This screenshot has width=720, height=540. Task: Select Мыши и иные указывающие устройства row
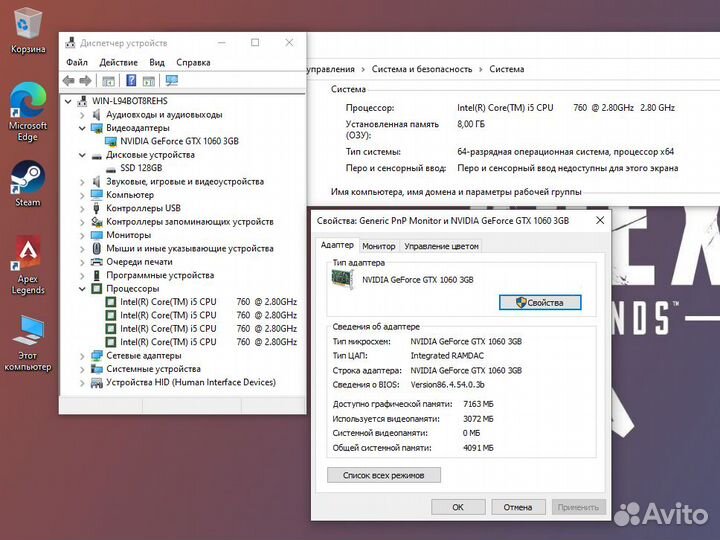click(182, 248)
